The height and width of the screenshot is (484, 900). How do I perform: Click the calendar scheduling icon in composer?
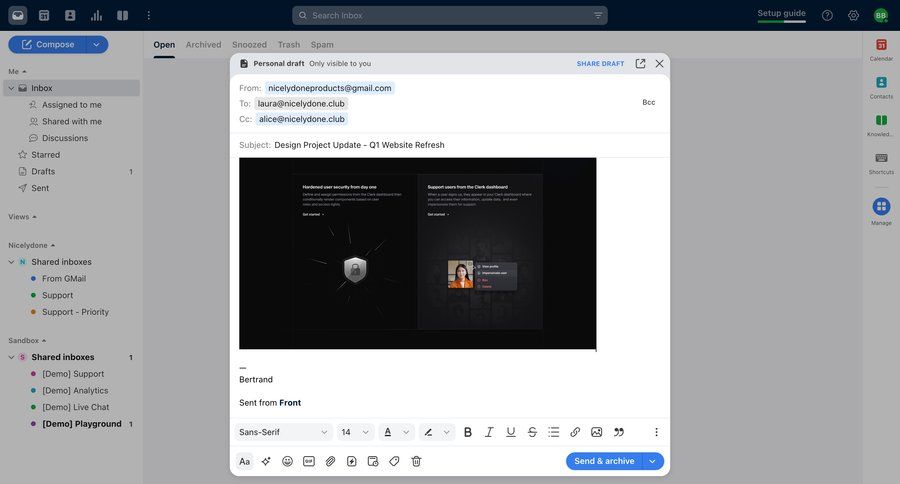point(373,462)
